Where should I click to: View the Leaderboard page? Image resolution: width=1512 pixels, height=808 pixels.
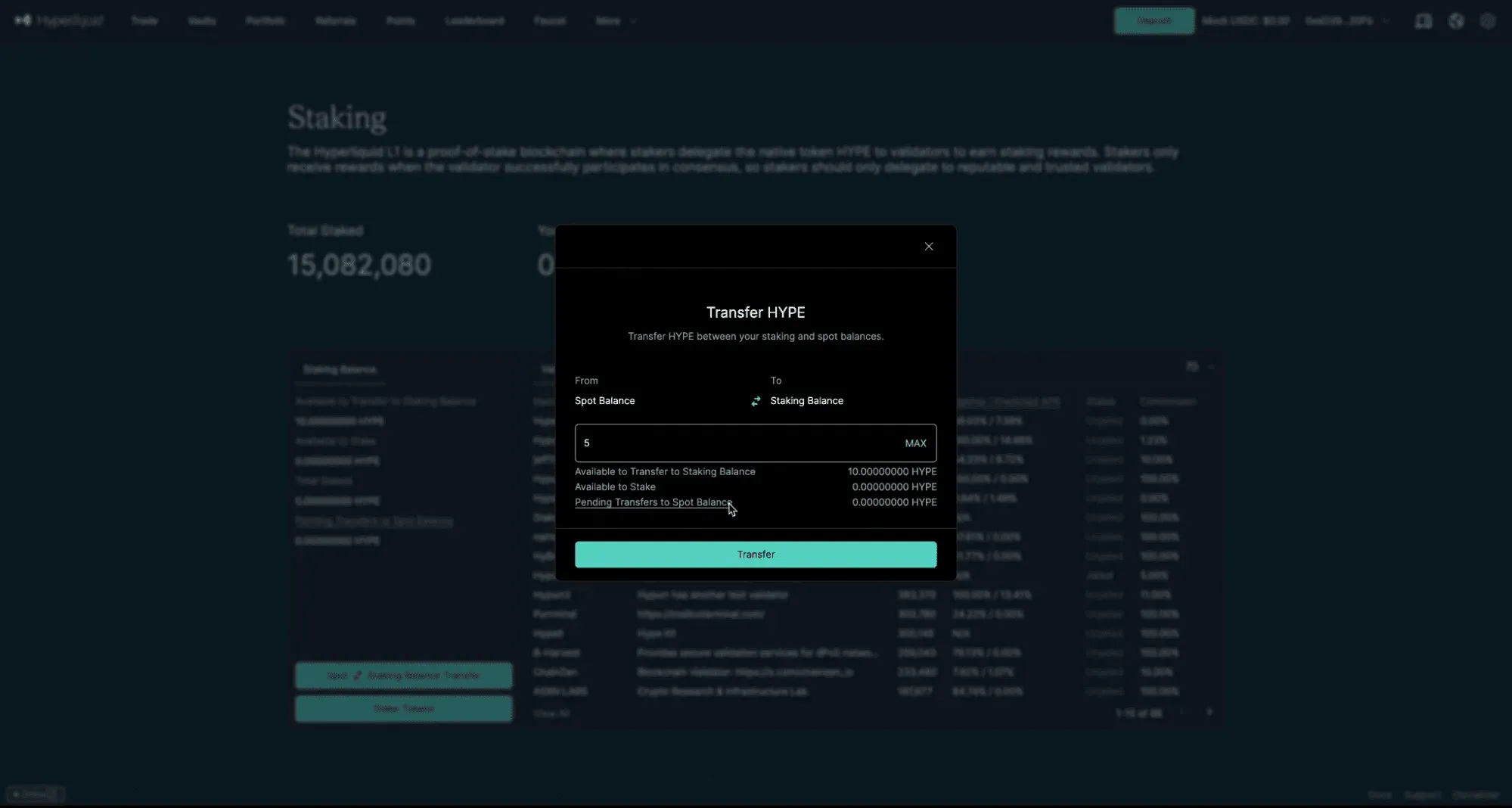click(474, 21)
